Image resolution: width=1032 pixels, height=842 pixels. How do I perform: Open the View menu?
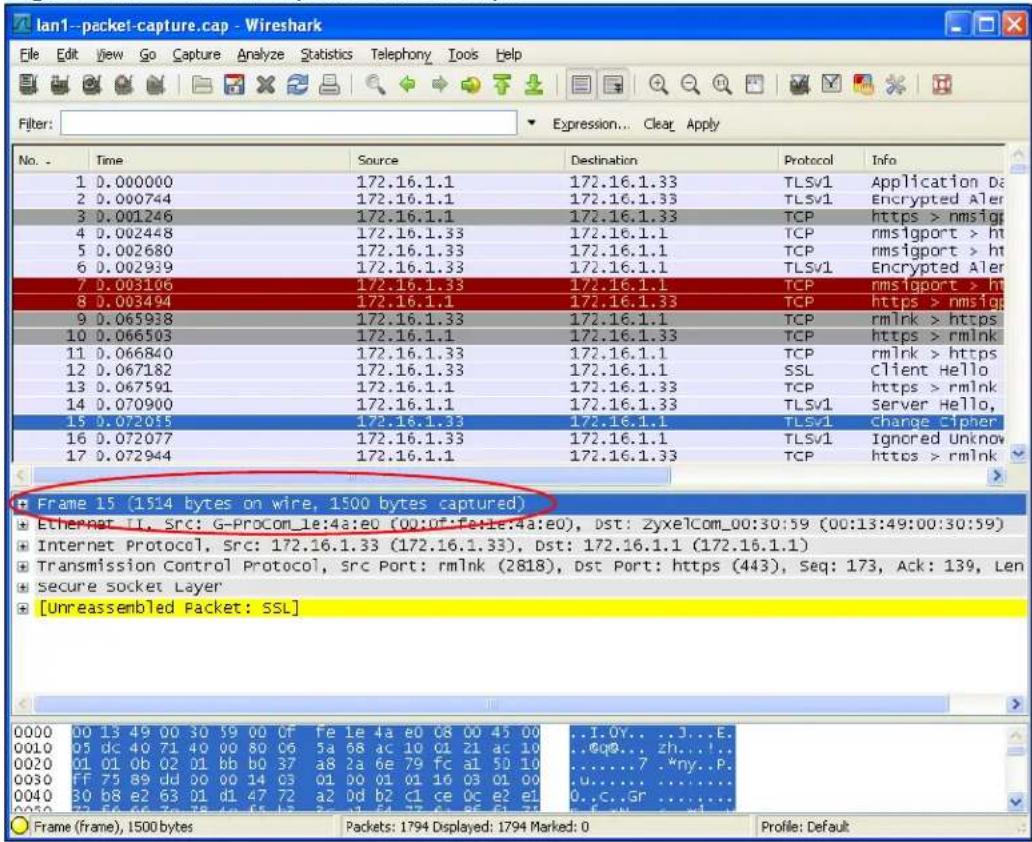109,55
